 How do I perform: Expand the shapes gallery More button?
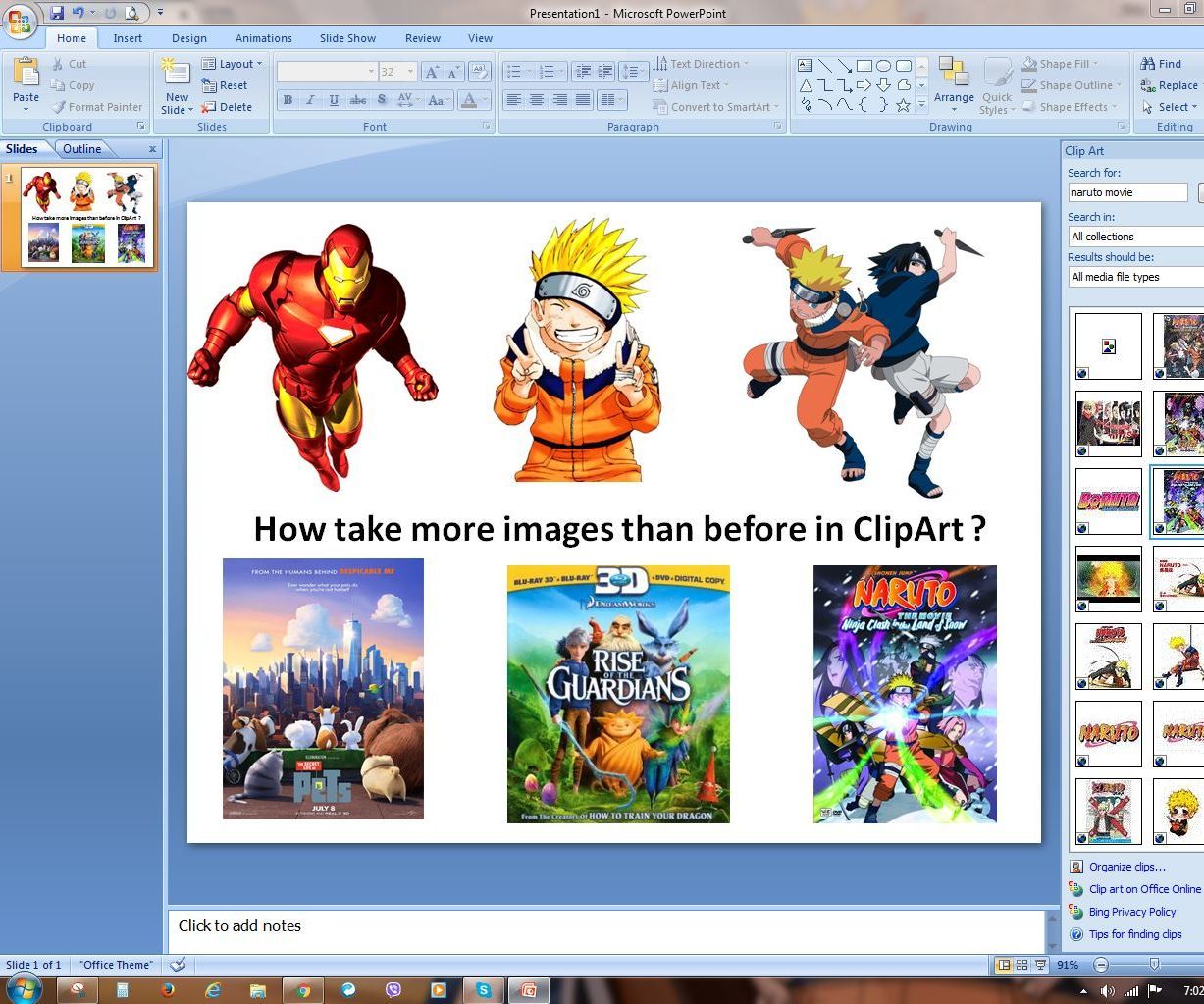point(921,105)
